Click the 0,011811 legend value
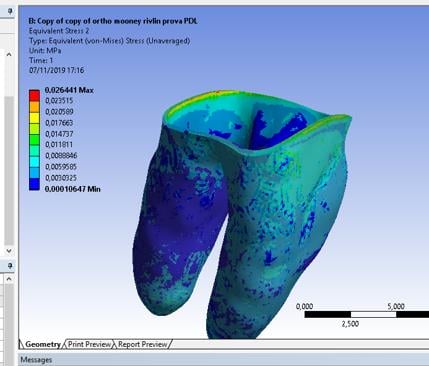 tap(59, 145)
